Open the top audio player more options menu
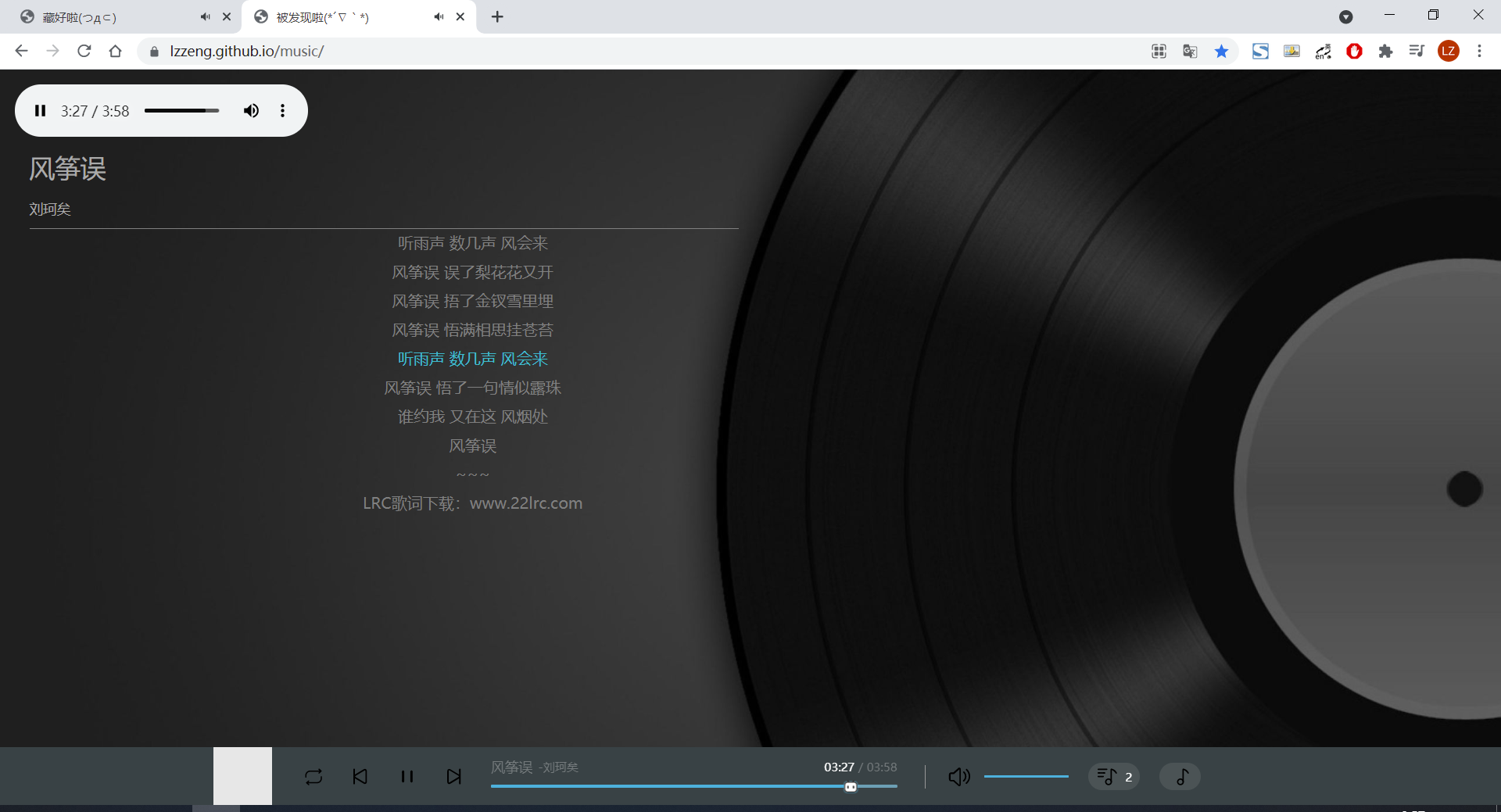 (282, 111)
